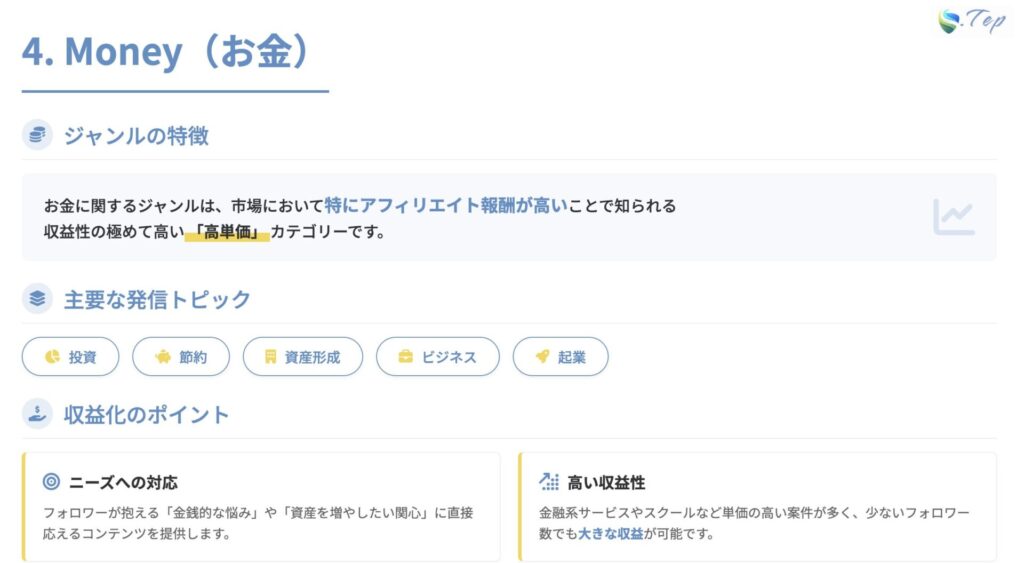Open the ニーズへの対応 card
The height and width of the screenshot is (563, 1024).
pos(261,507)
